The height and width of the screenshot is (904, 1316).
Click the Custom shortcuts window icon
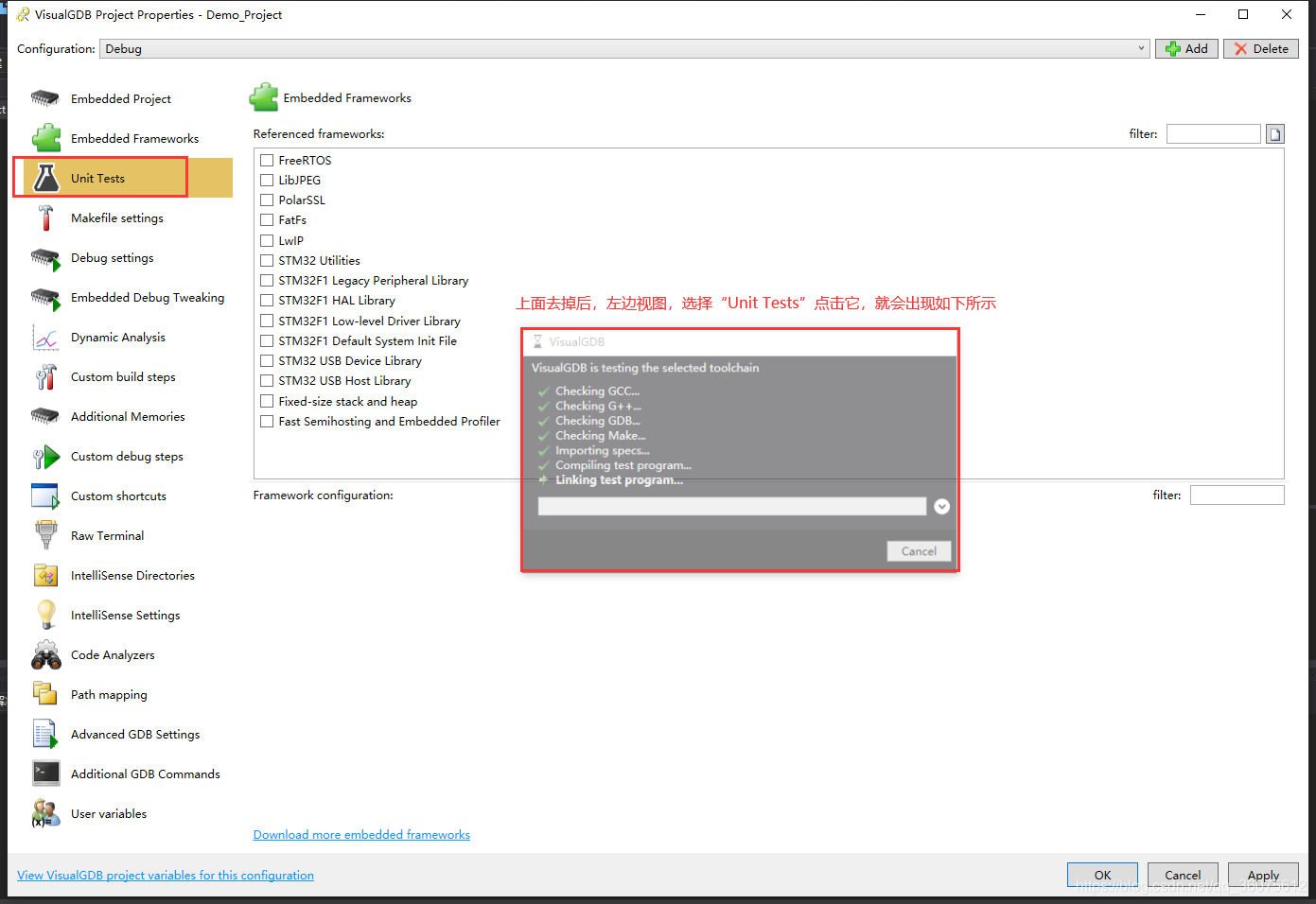pos(45,495)
